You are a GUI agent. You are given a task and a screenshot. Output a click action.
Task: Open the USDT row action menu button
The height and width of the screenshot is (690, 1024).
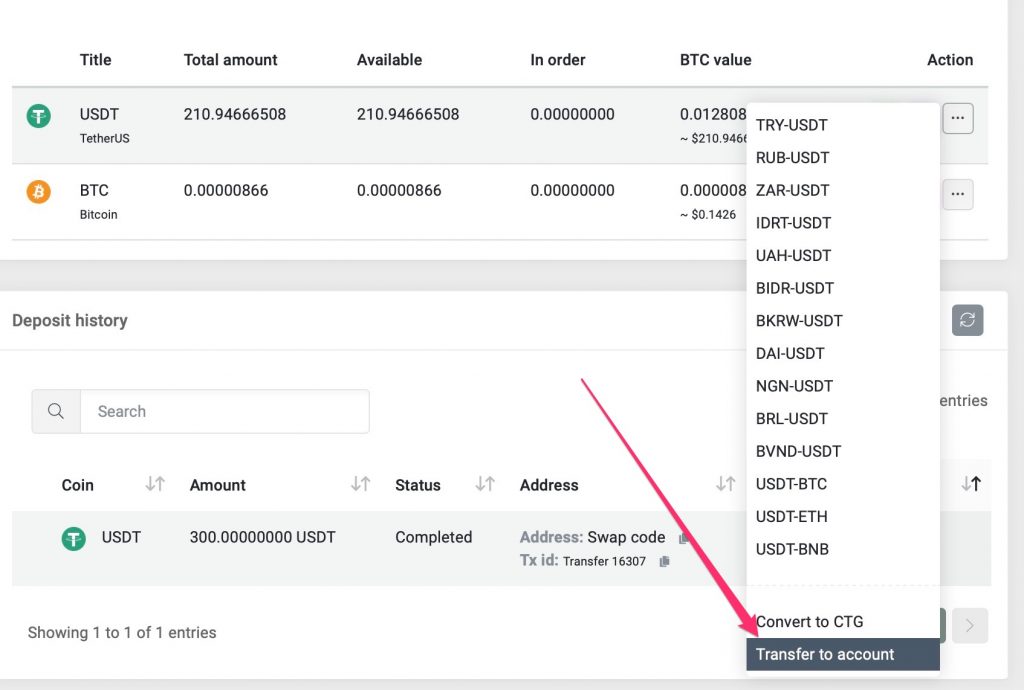957,118
